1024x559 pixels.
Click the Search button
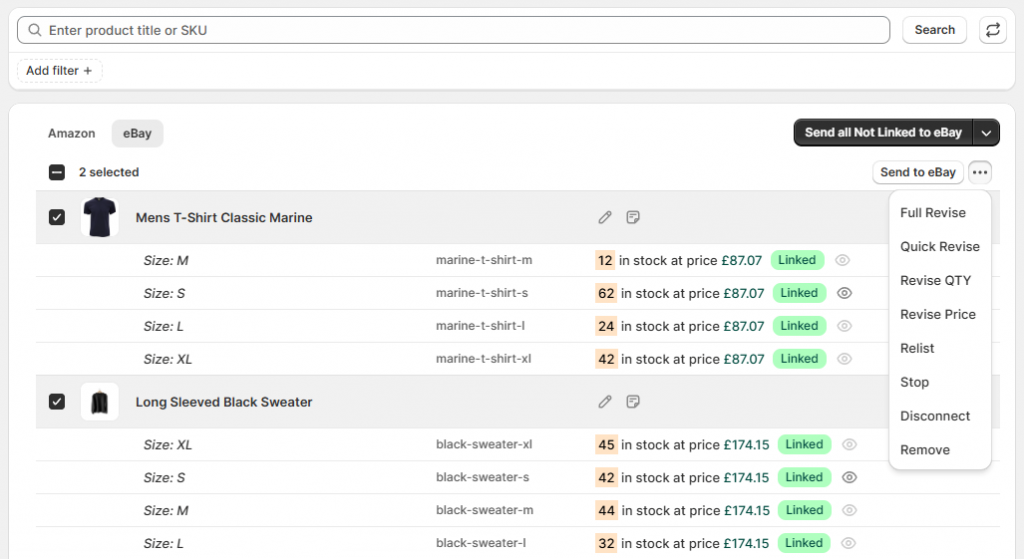(x=934, y=30)
